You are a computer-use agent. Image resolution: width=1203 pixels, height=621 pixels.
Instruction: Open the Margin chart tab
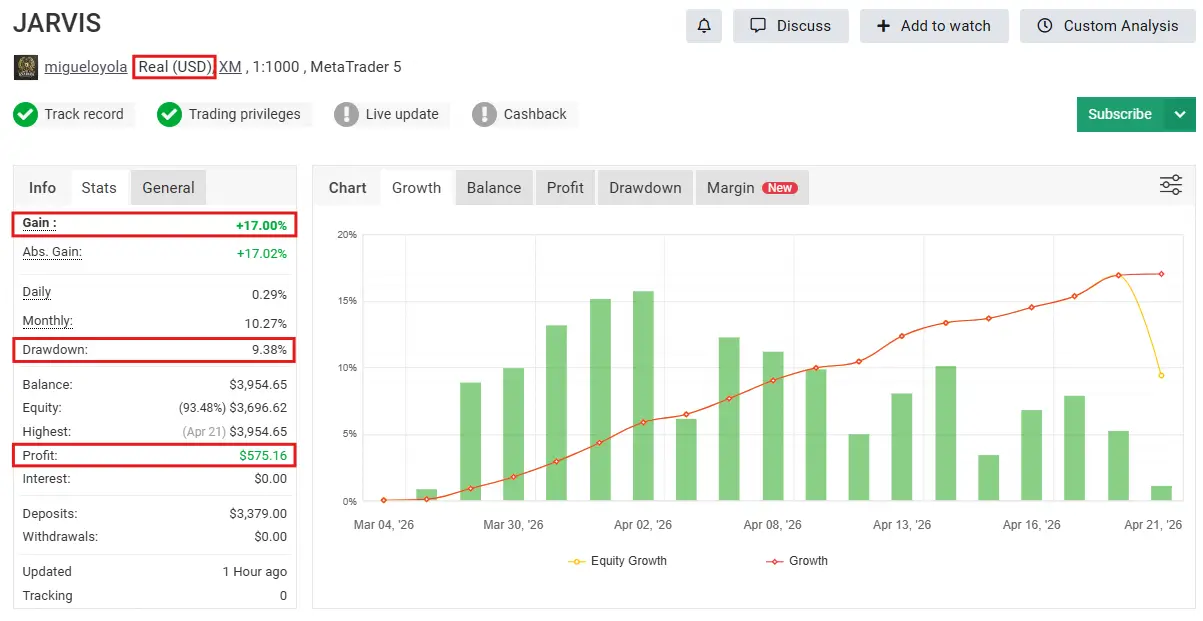coord(751,188)
